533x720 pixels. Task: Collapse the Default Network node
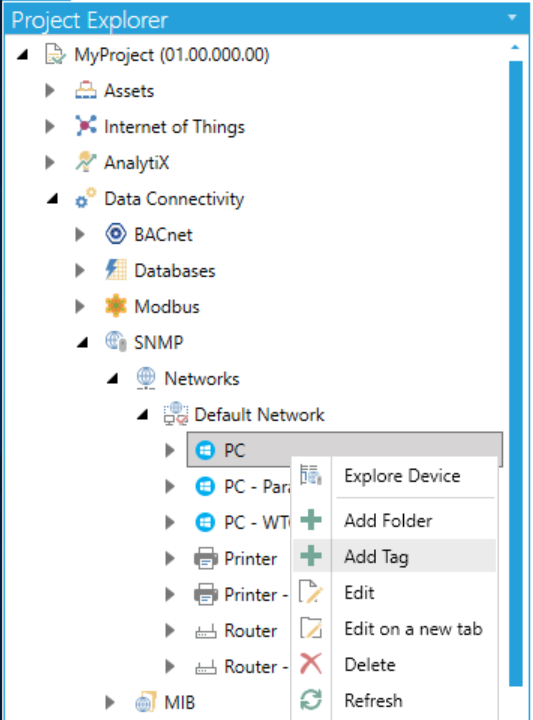coord(143,415)
